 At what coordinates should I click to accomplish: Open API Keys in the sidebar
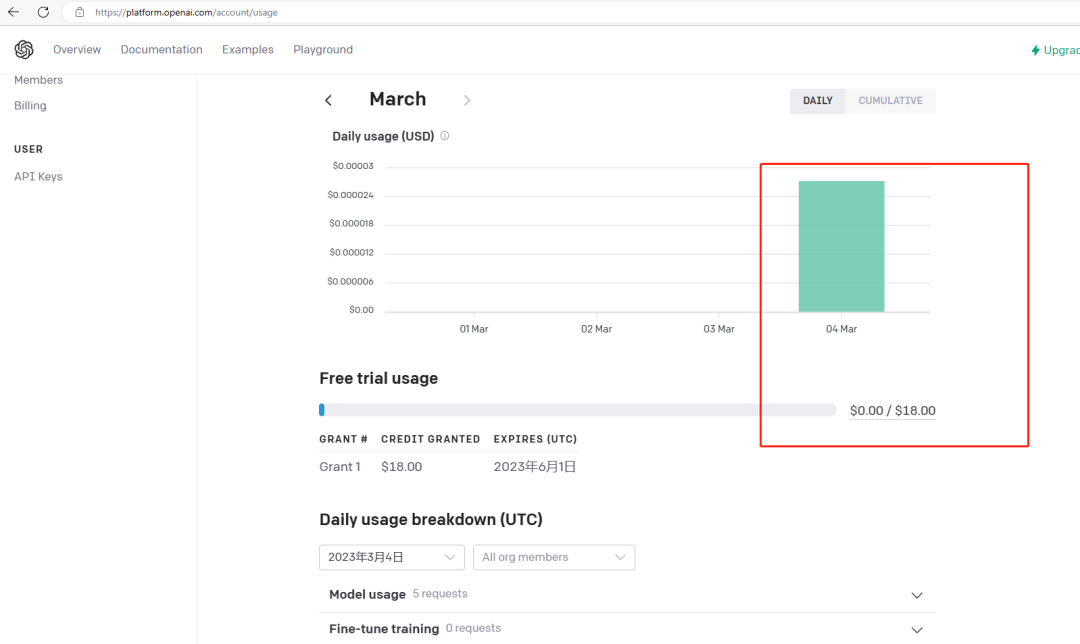click(x=39, y=176)
